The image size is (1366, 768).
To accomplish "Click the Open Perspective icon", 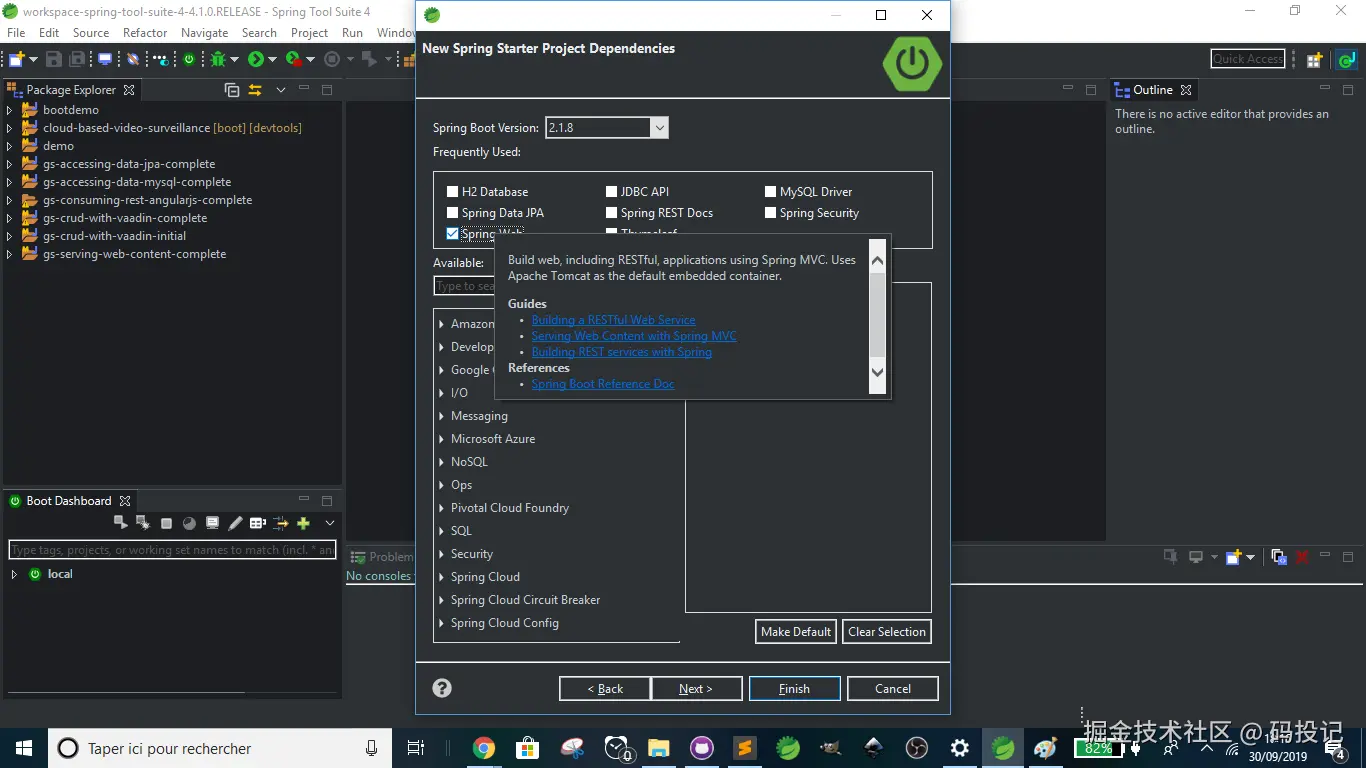I will coord(1314,60).
